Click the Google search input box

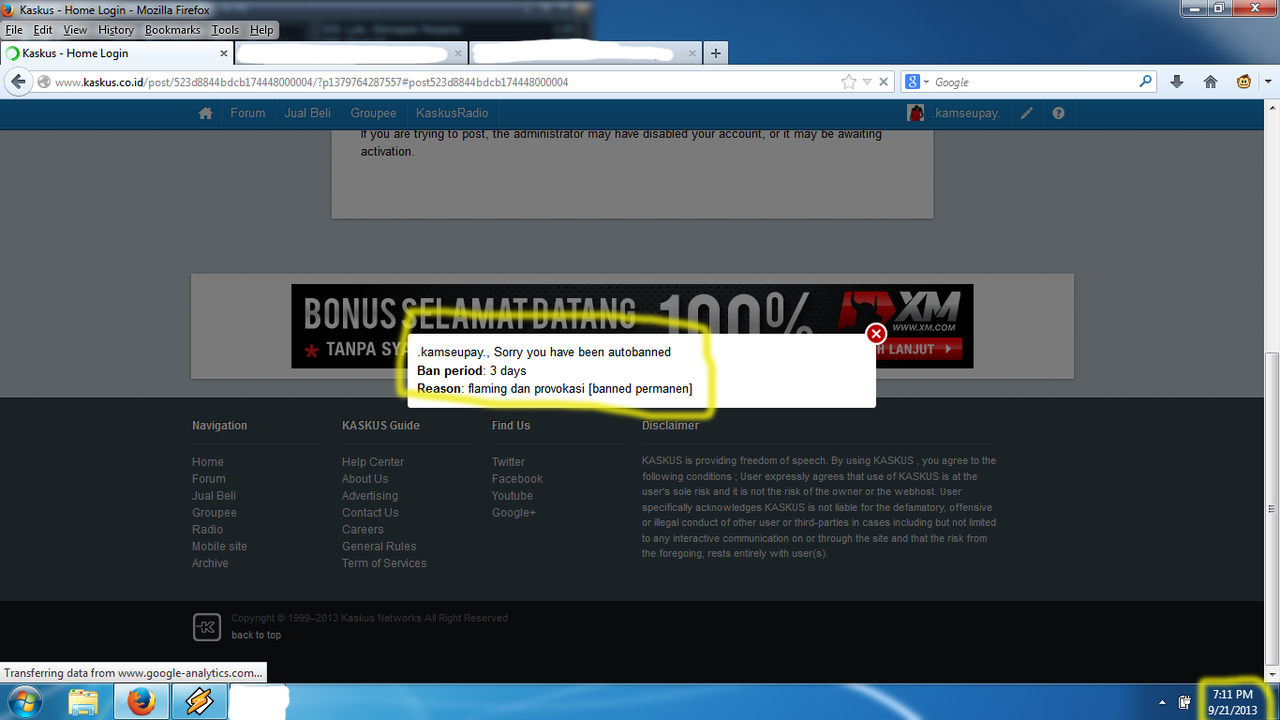[x=1035, y=82]
